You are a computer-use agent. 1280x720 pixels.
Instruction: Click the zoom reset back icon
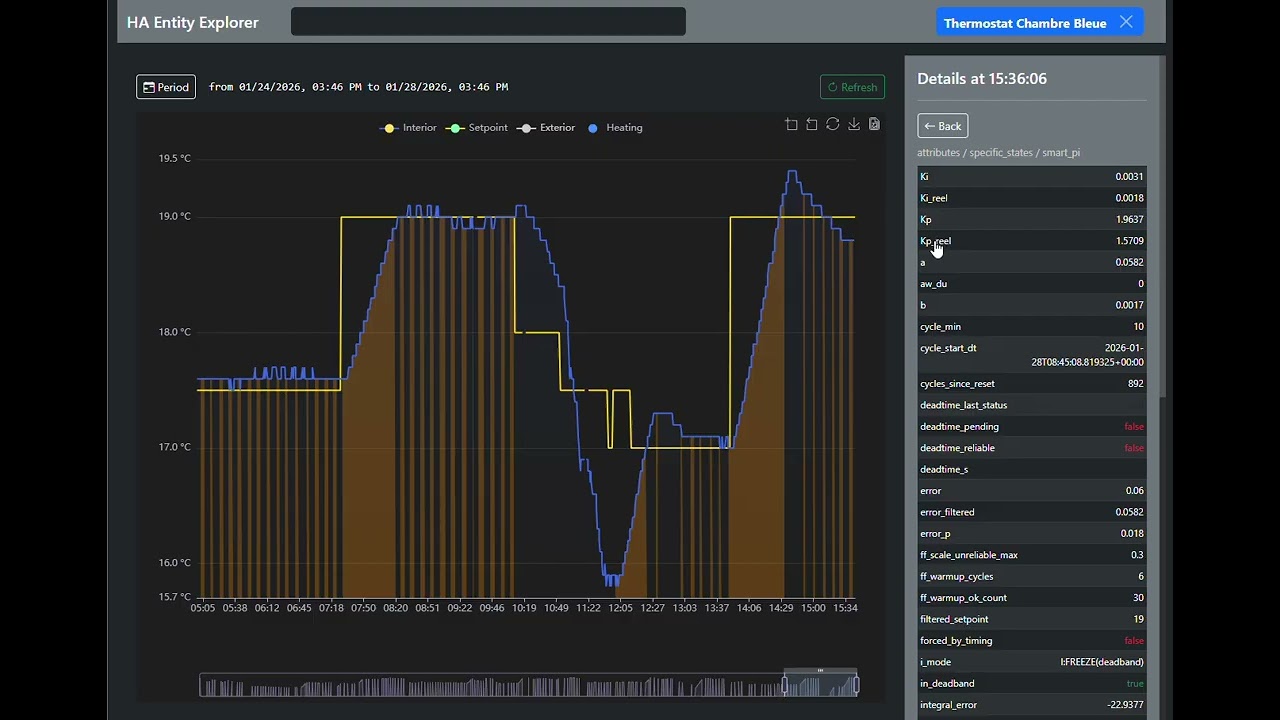click(x=812, y=124)
